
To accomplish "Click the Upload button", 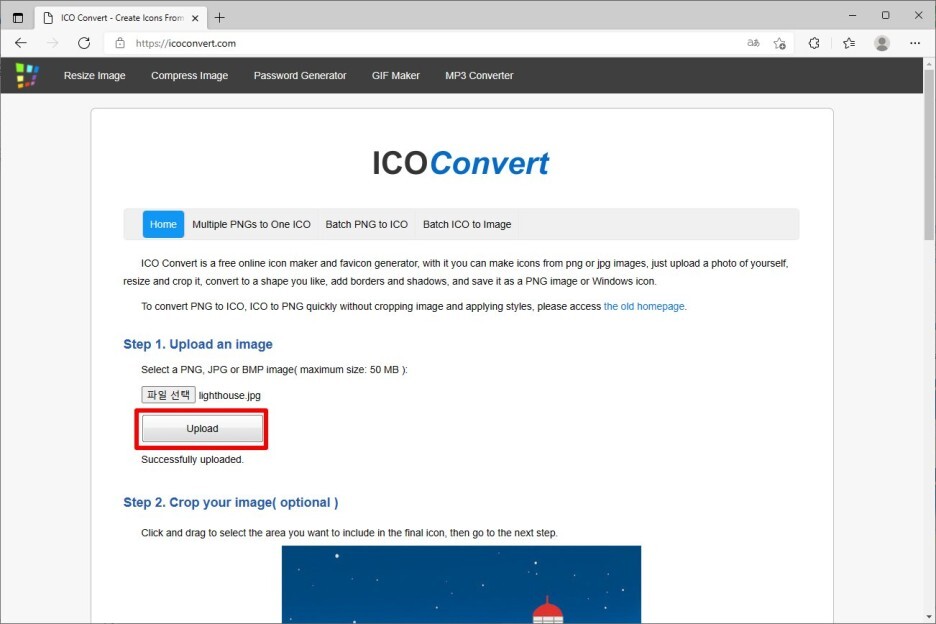I will click(x=202, y=429).
